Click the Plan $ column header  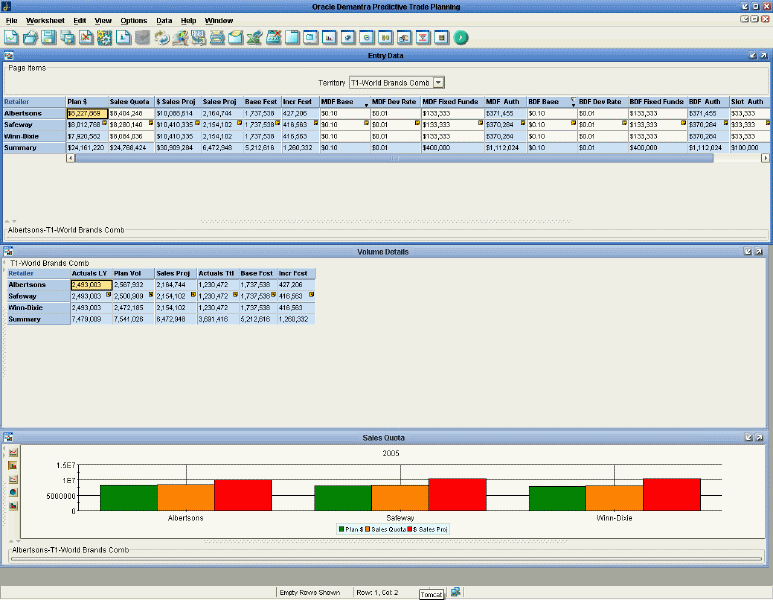point(87,102)
